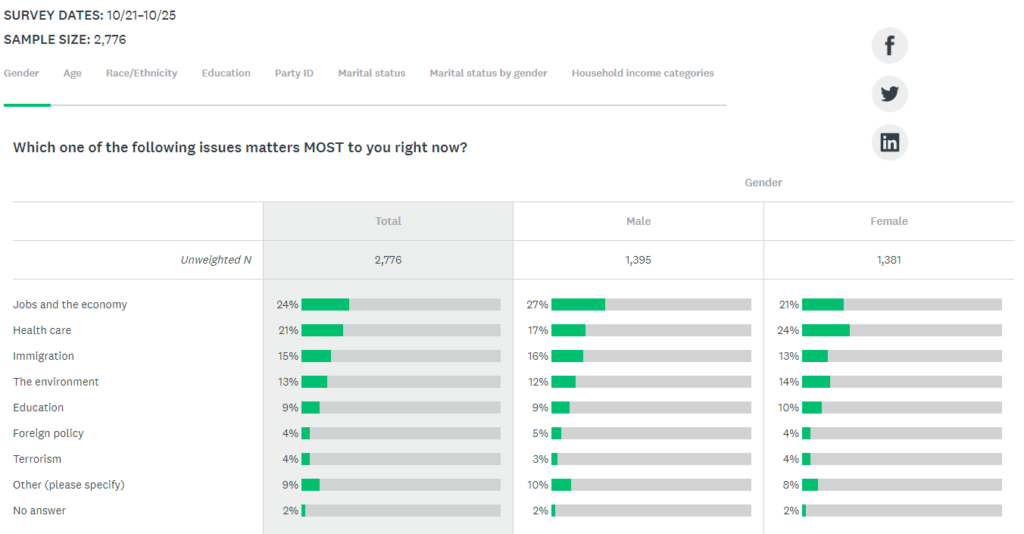Click the Female bar for Health care
1024x534 pixels.
[902, 330]
